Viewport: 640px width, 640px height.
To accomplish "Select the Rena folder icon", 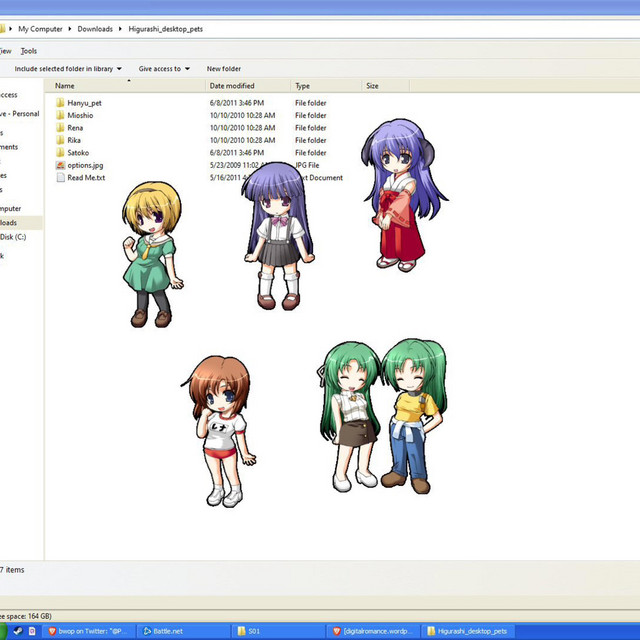I will coord(60,128).
